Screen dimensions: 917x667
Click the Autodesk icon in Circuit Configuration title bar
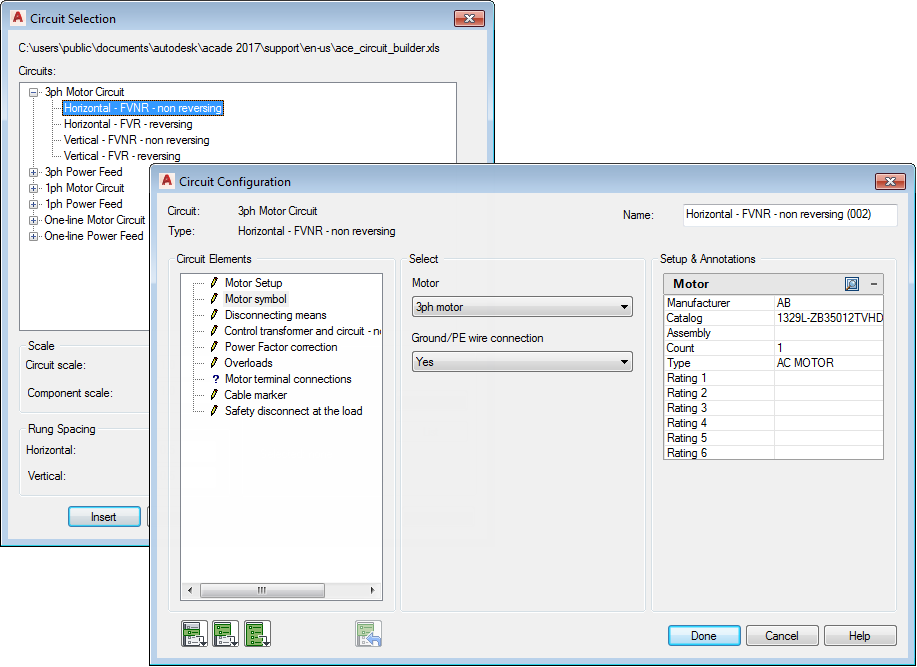pyautogui.click(x=167, y=181)
